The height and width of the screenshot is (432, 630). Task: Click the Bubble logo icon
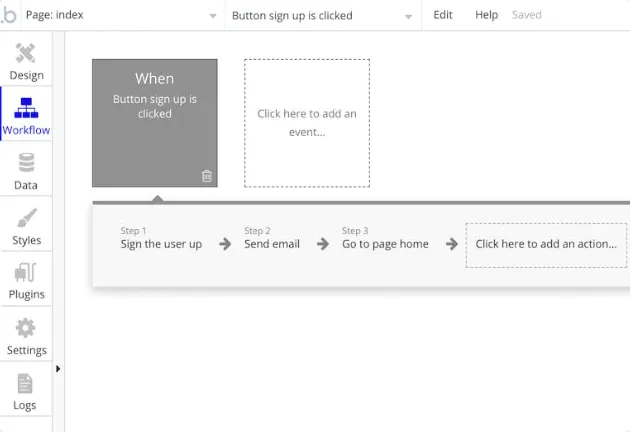click(x=9, y=15)
